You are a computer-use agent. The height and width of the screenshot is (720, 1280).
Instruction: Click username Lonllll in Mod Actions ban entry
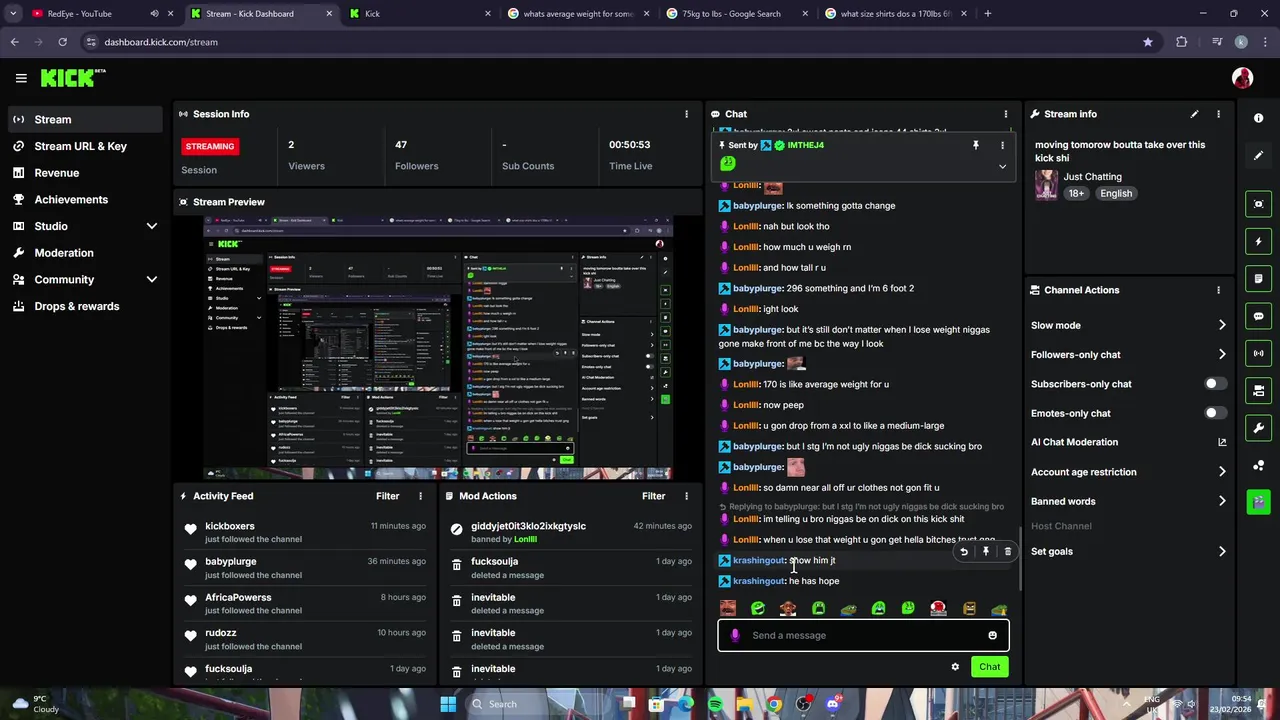pyautogui.click(x=525, y=539)
